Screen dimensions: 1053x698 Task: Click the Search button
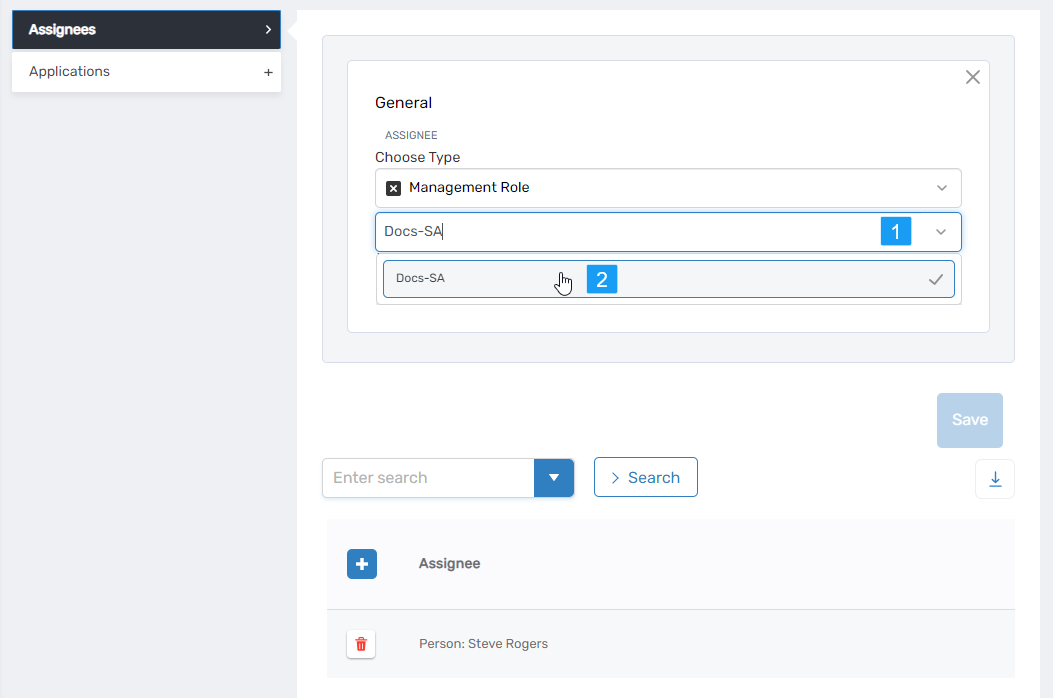click(x=645, y=477)
